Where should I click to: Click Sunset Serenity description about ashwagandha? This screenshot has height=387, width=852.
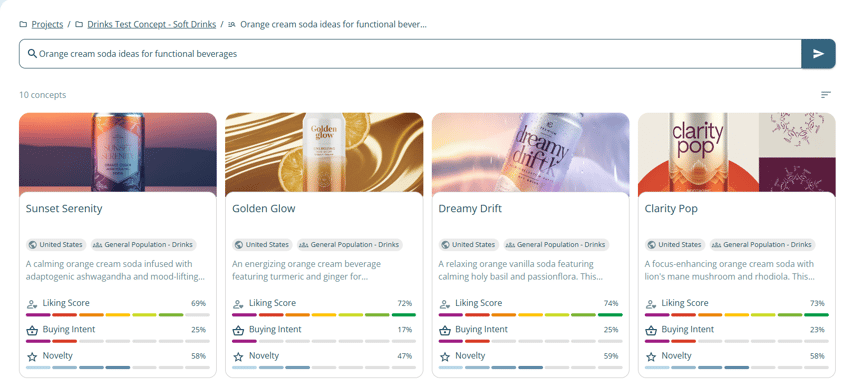115,270
